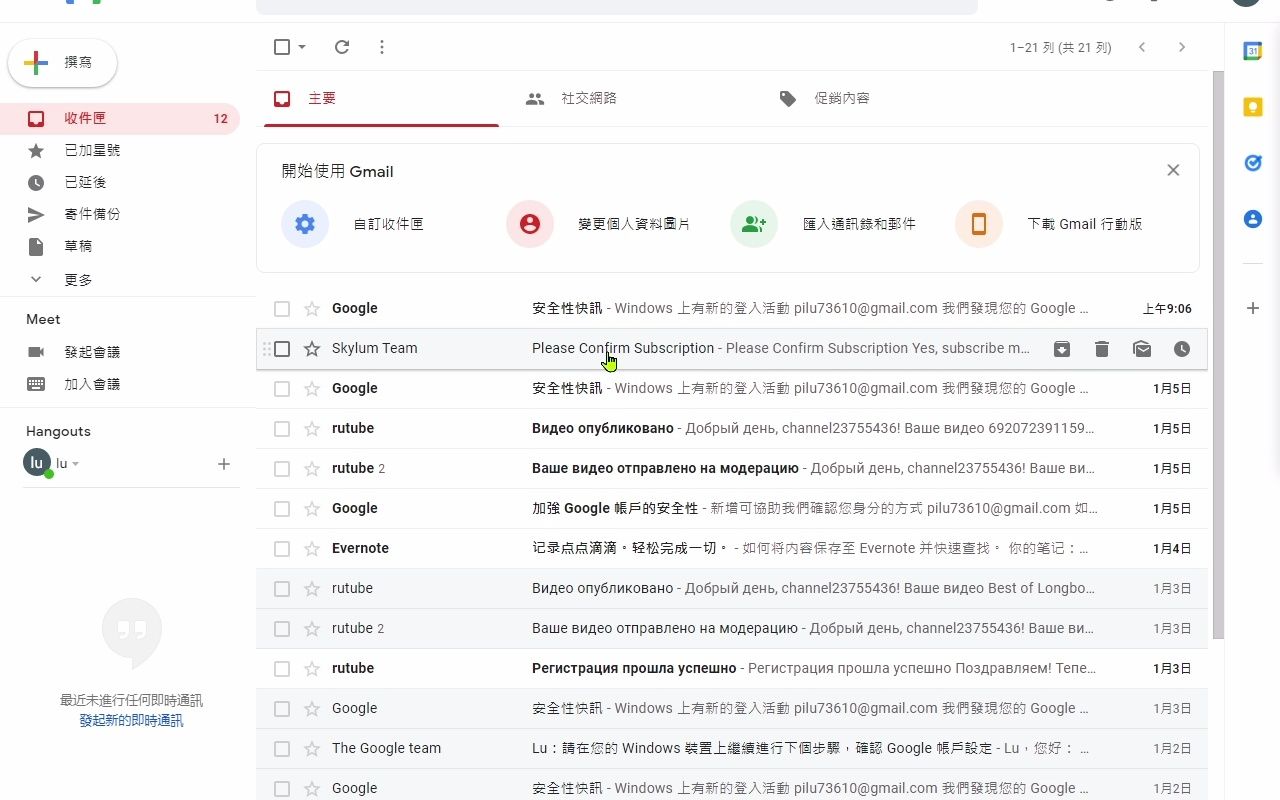Snooze the Skylum Team email

[1182, 349]
